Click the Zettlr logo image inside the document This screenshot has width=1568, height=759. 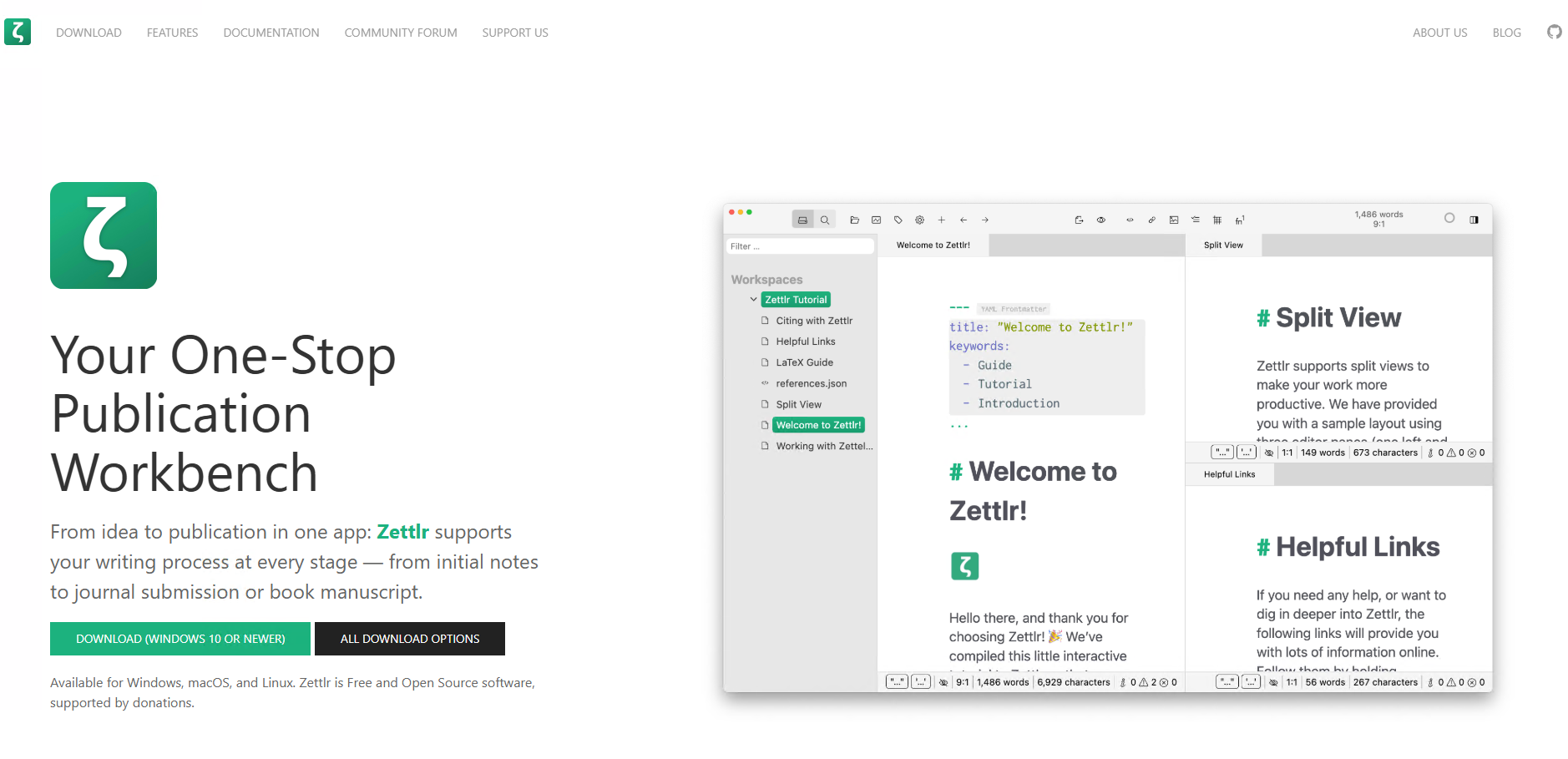(964, 566)
